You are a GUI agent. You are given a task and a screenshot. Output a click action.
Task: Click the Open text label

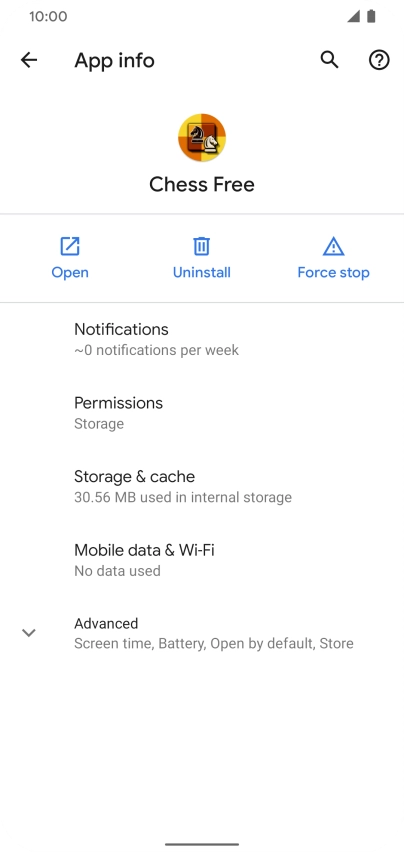coord(70,273)
